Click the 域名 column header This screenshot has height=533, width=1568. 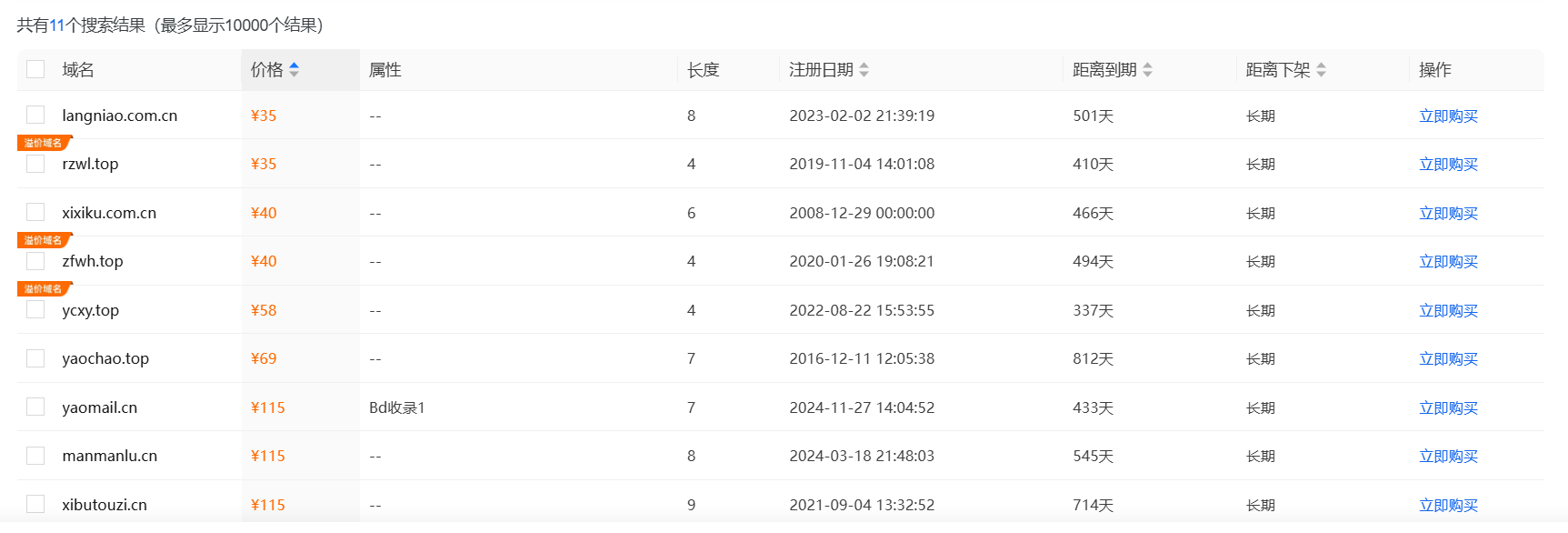[x=78, y=70]
